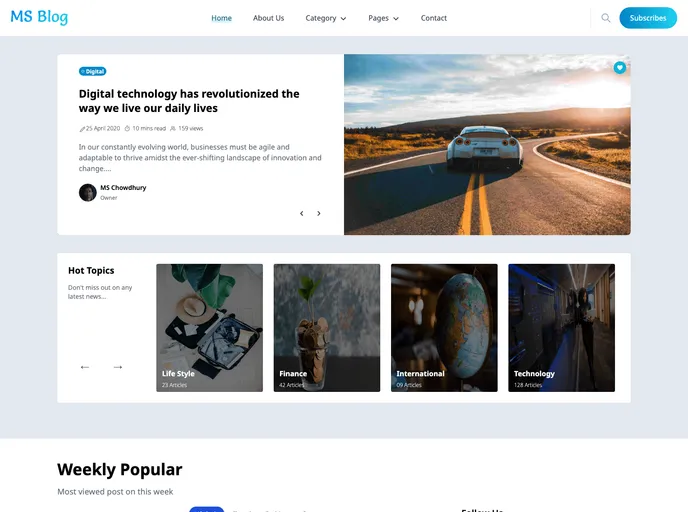This screenshot has width=688, height=512.
Task: Select the Digital category tag badge
Action: click(93, 71)
